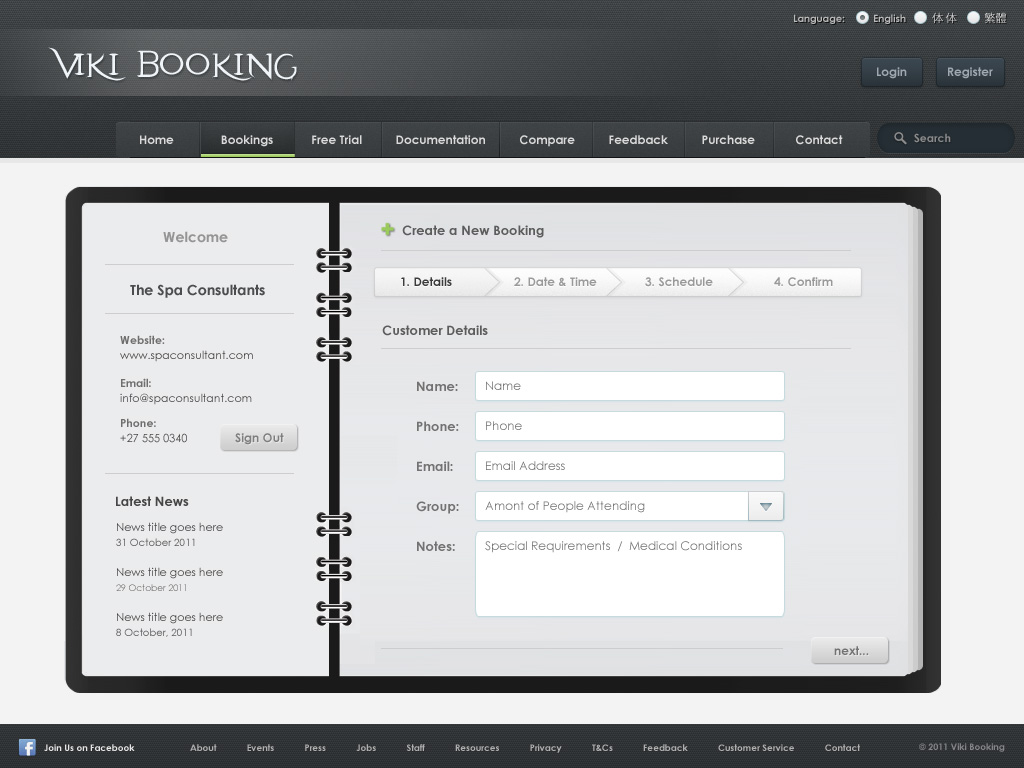
Task: Click into the Name input field
Action: 629,386
